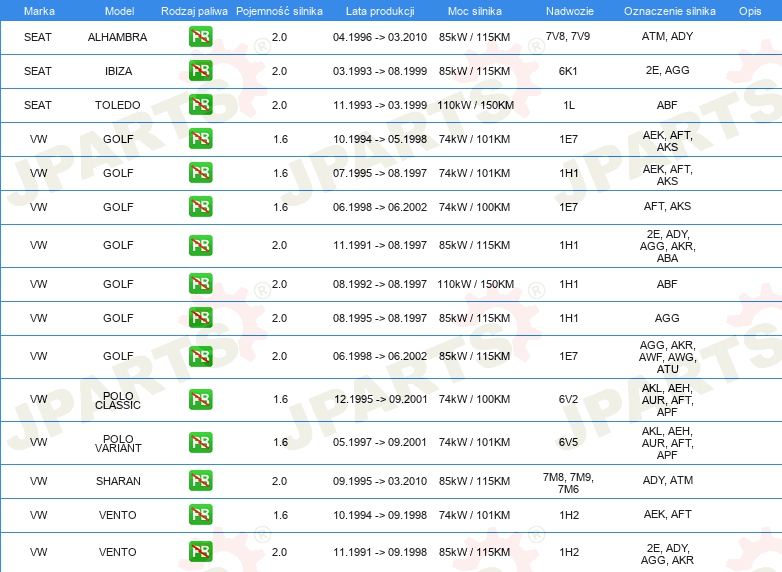Click the 7M8, 7M9, 7M6 body cell
The image size is (782, 572).
click(568, 483)
